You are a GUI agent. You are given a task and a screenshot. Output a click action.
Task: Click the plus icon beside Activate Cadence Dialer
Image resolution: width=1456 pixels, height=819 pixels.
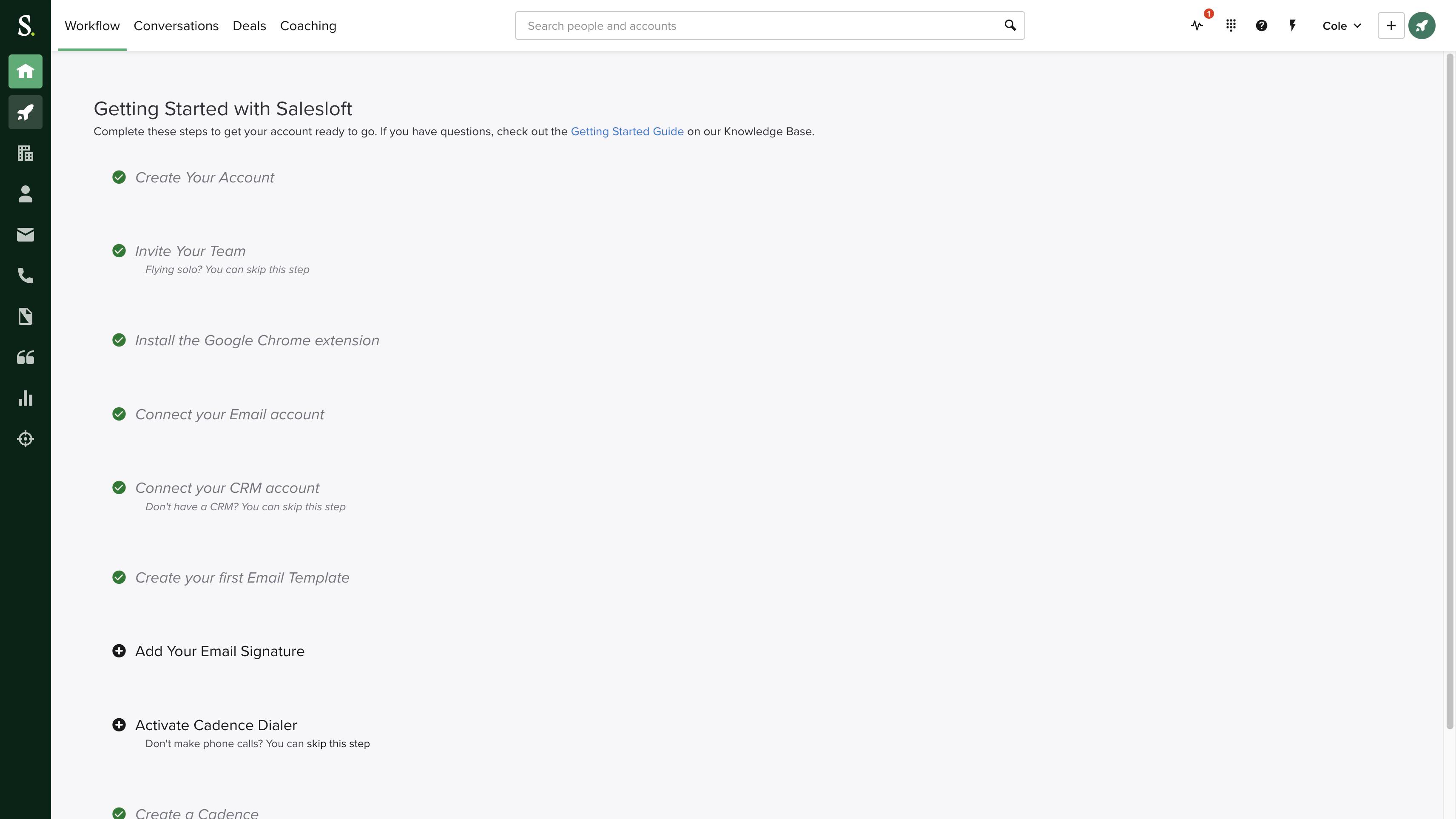pos(119,725)
